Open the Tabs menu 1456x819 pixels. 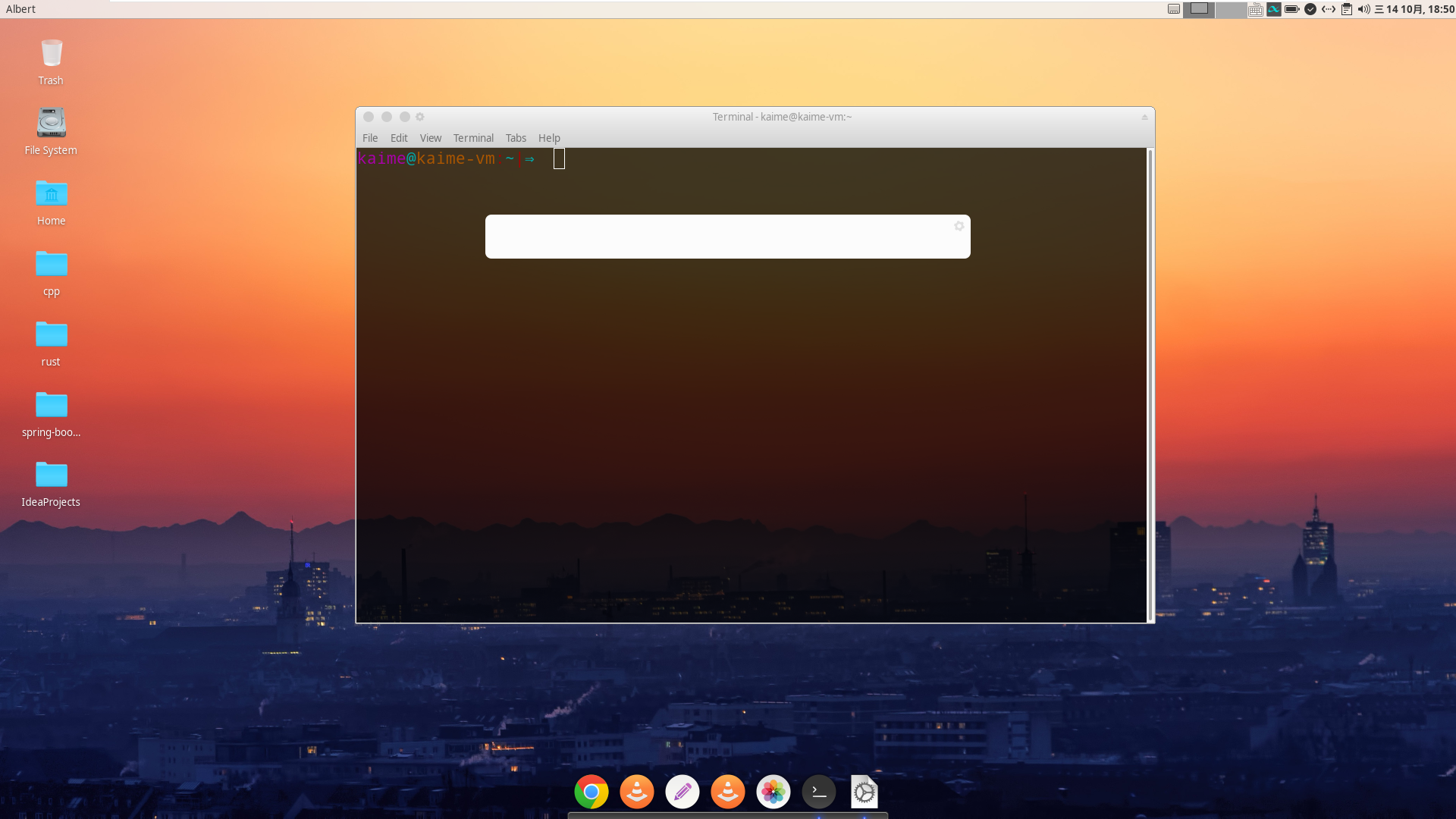[x=516, y=138]
